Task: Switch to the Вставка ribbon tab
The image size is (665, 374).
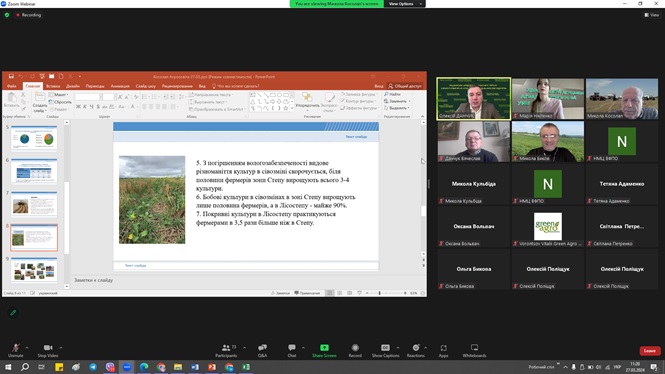Action: coord(53,86)
